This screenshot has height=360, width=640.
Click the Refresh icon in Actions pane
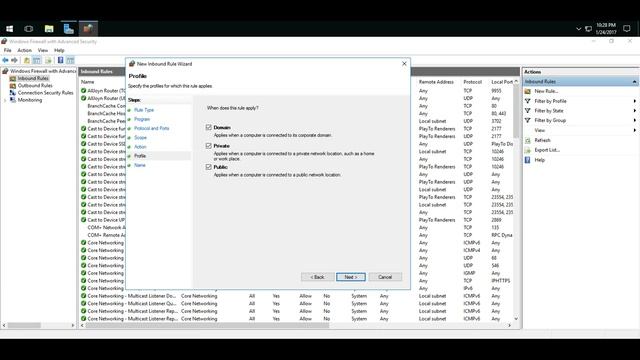coord(528,140)
